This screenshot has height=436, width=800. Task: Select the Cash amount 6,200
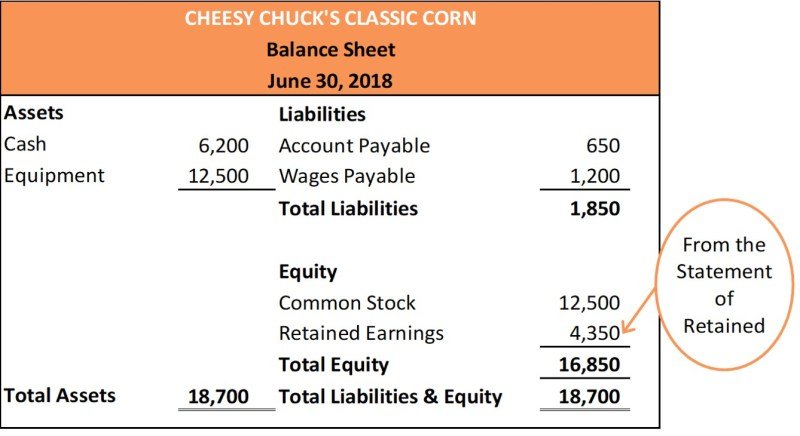click(223, 145)
